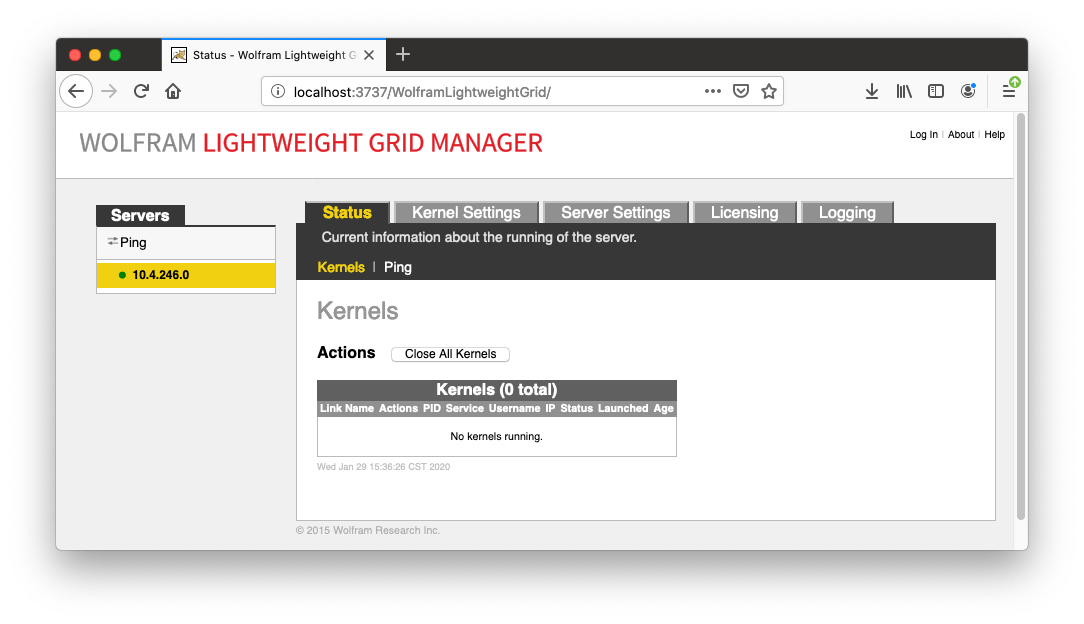Open the Firefox Library icon
The height and width of the screenshot is (624, 1084).
(x=903, y=91)
